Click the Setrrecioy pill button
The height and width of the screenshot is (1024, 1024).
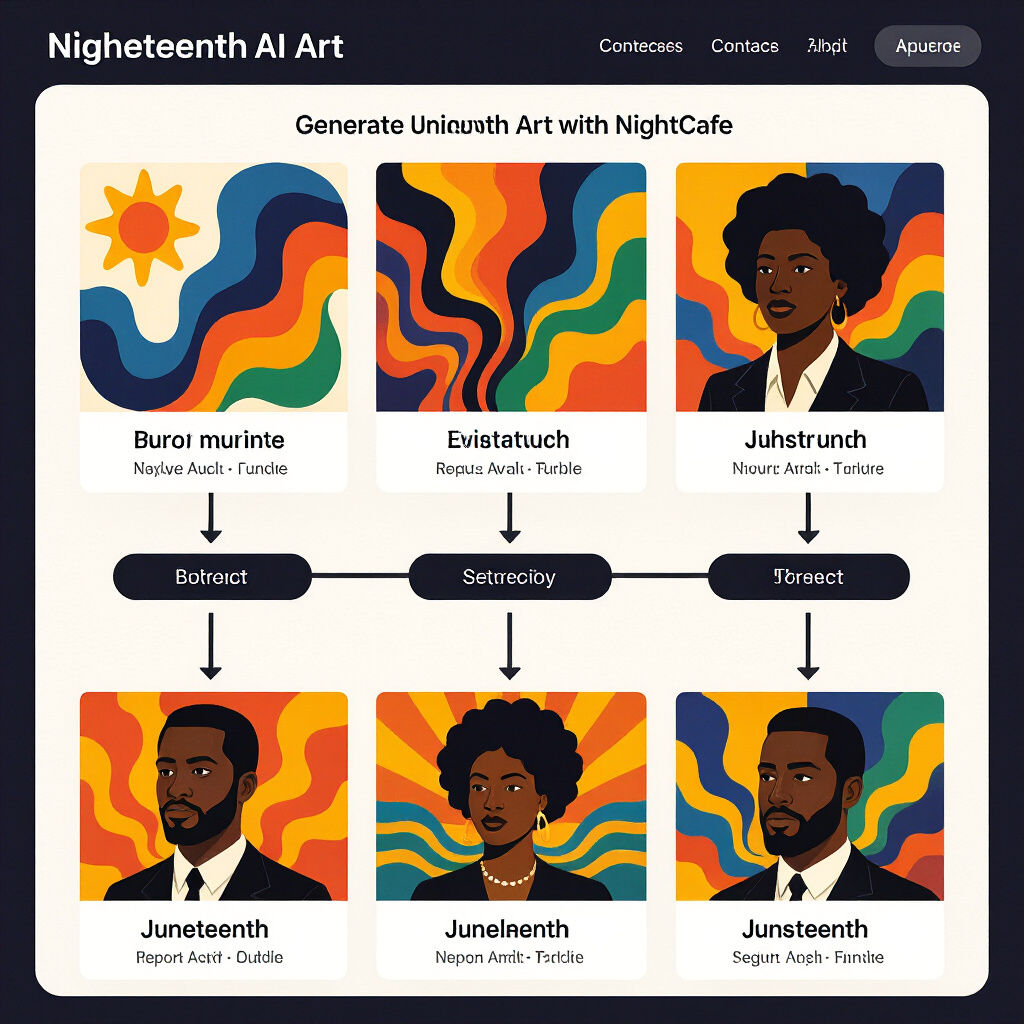509,577
